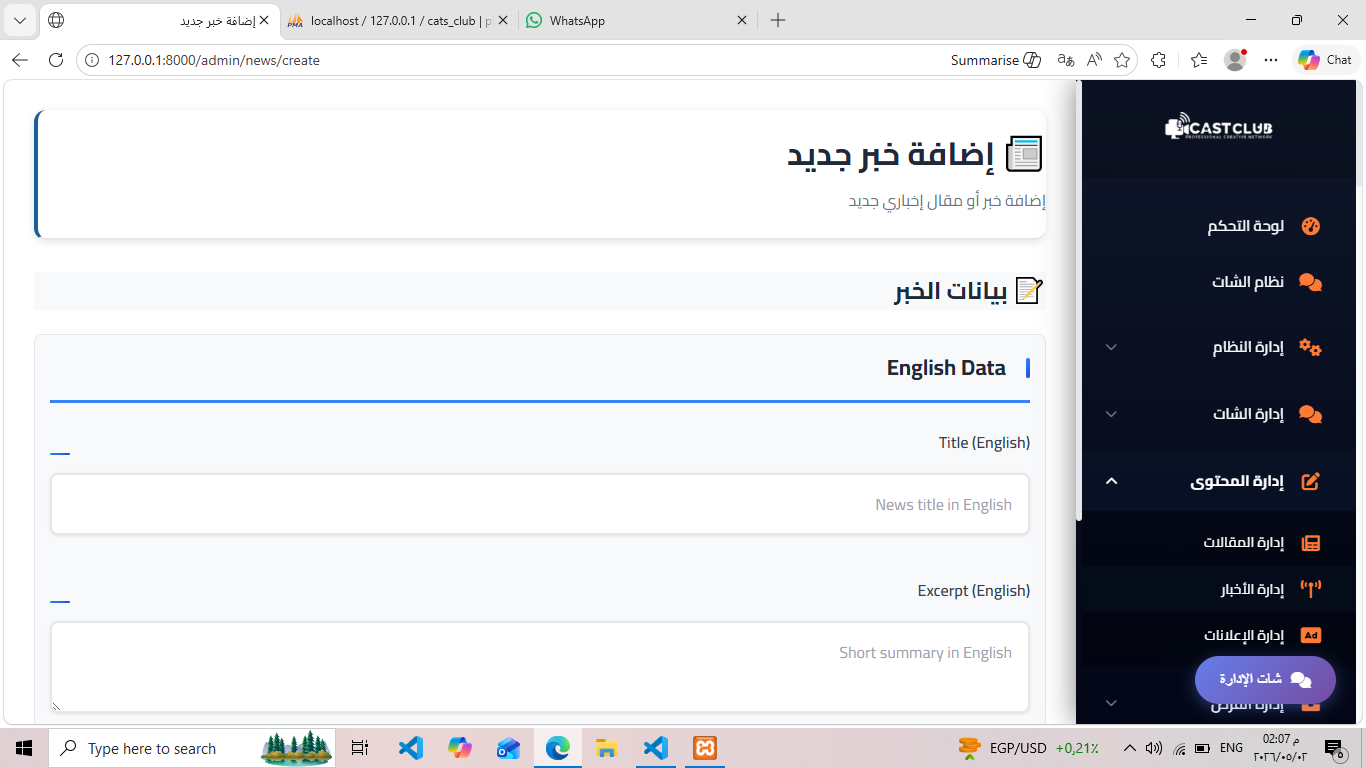The image size is (1366, 768).
Task: Reload the page with refresh icon
Action: [x=56, y=60]
